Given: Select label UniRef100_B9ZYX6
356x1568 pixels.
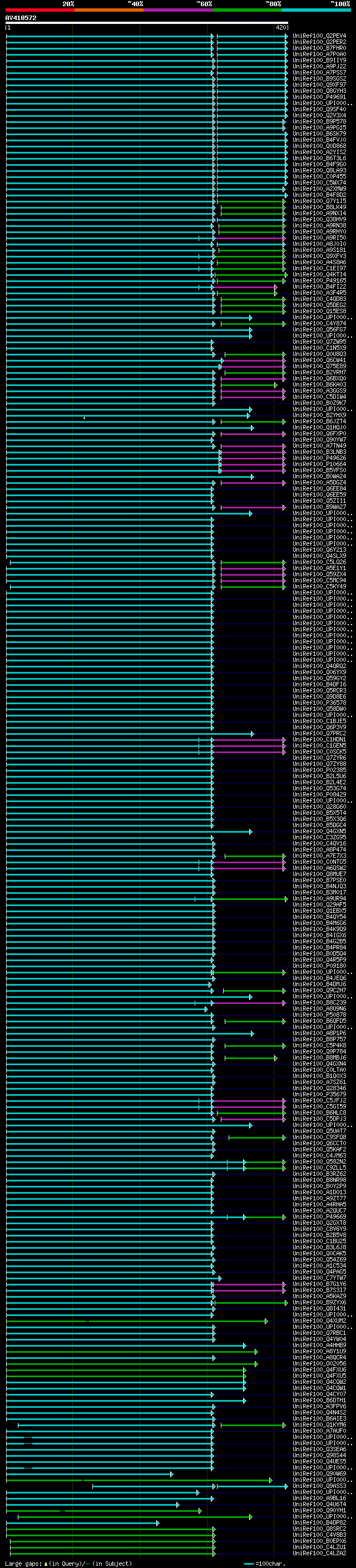Looking at the screenshot, I should point(319,1302).
